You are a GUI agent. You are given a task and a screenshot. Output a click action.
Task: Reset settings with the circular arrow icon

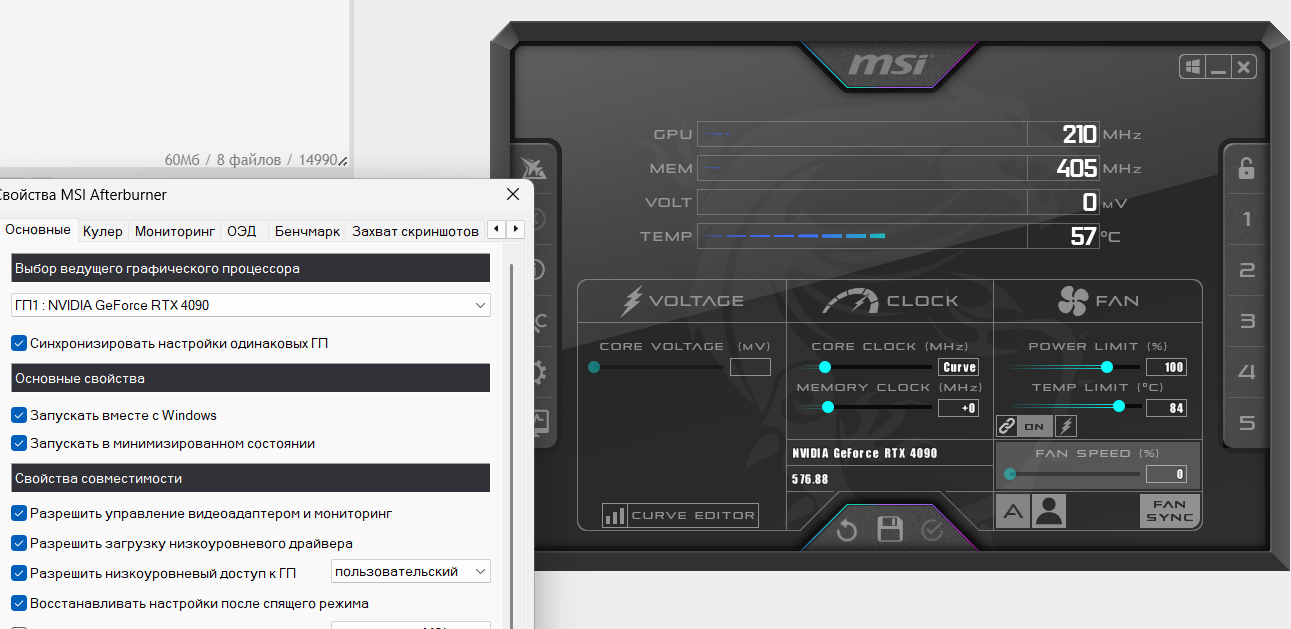pyautogui.click(x=847, y=530)
